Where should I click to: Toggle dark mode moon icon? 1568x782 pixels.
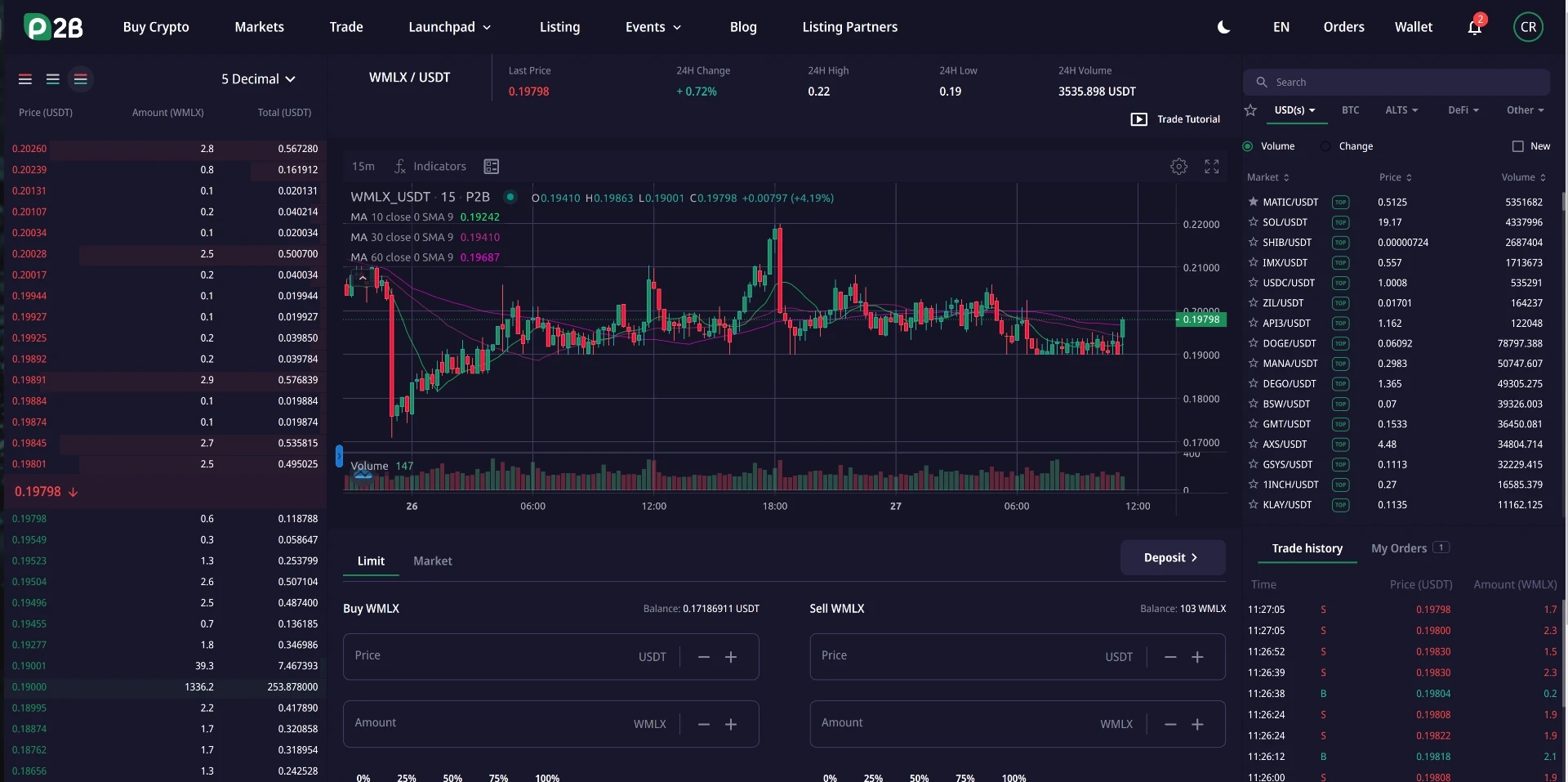(x=1223, y=27)
